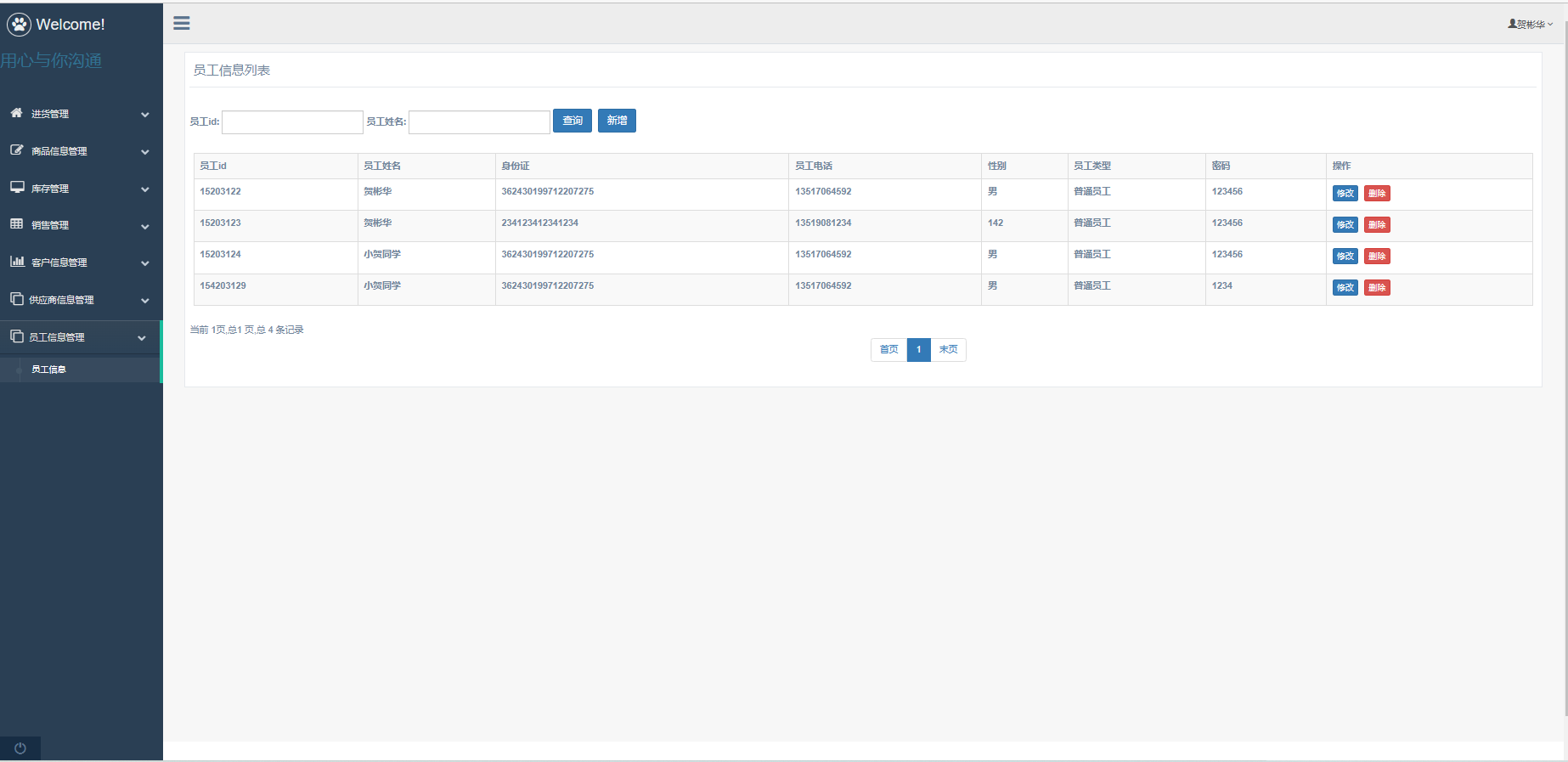This screenshot has width=1568, height=762.
Task: Click the 用心与你沟通 slogan text
Action: 51,60
